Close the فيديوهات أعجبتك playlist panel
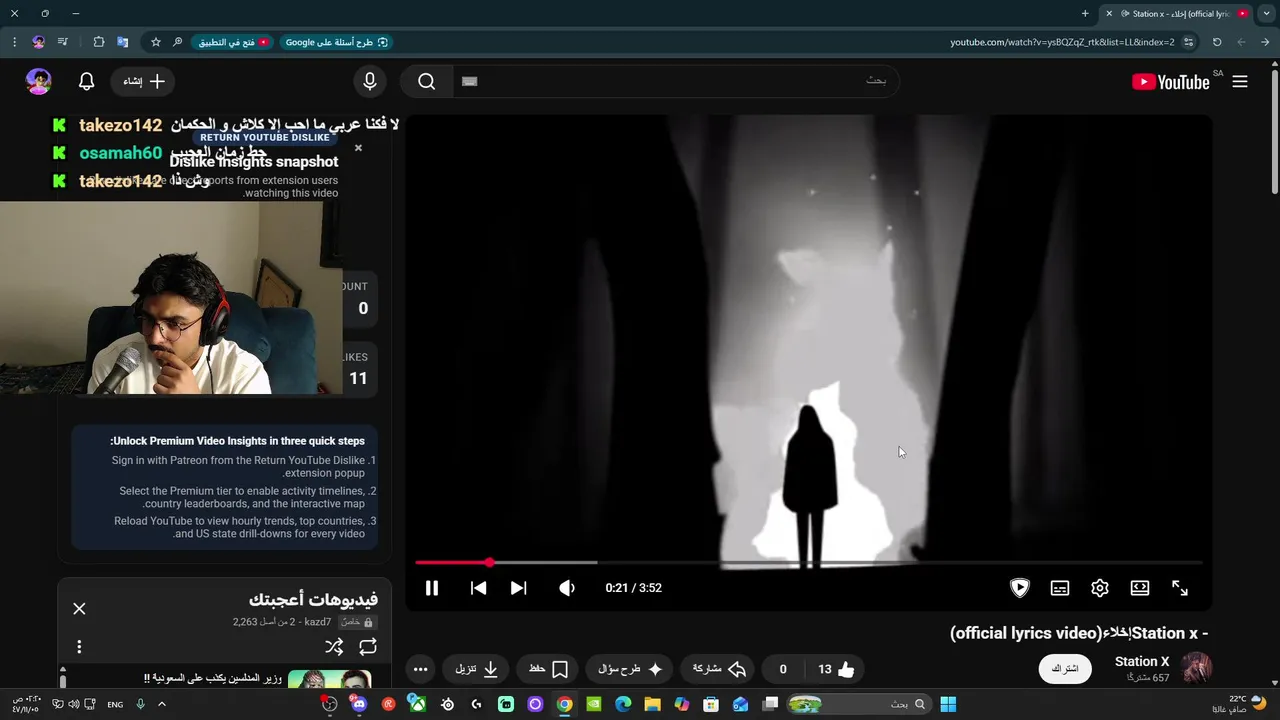Viewport: 1280px width, 720px height. [x=79, y=608]
